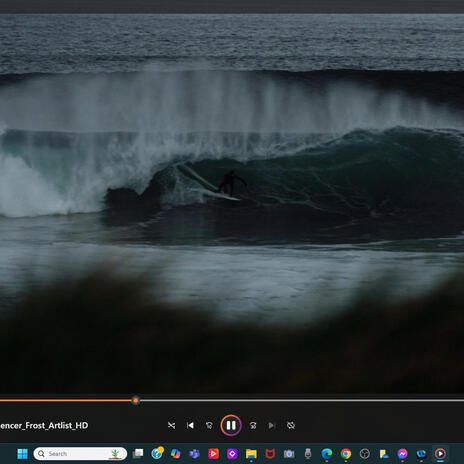
Task: Click the Spencer_Frost_Artlist_HD title text
Action: (44, 425)
